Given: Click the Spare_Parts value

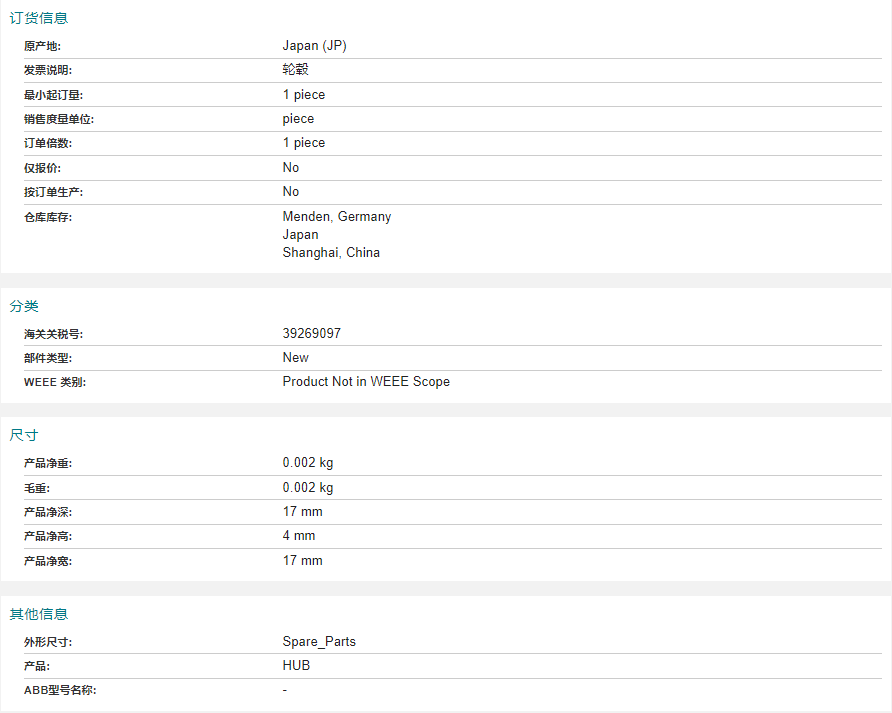Looking at the screenshot, I should point(319,641).
